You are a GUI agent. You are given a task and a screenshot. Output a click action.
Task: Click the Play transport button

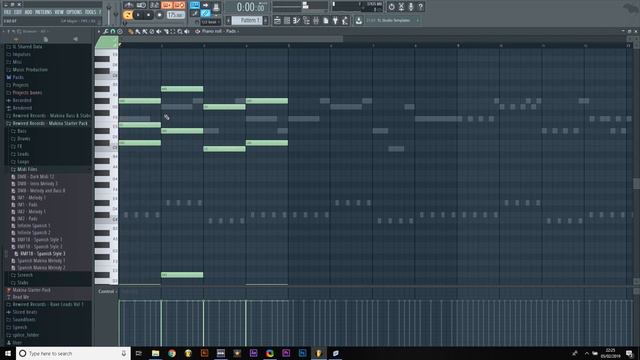click(138, 15)
